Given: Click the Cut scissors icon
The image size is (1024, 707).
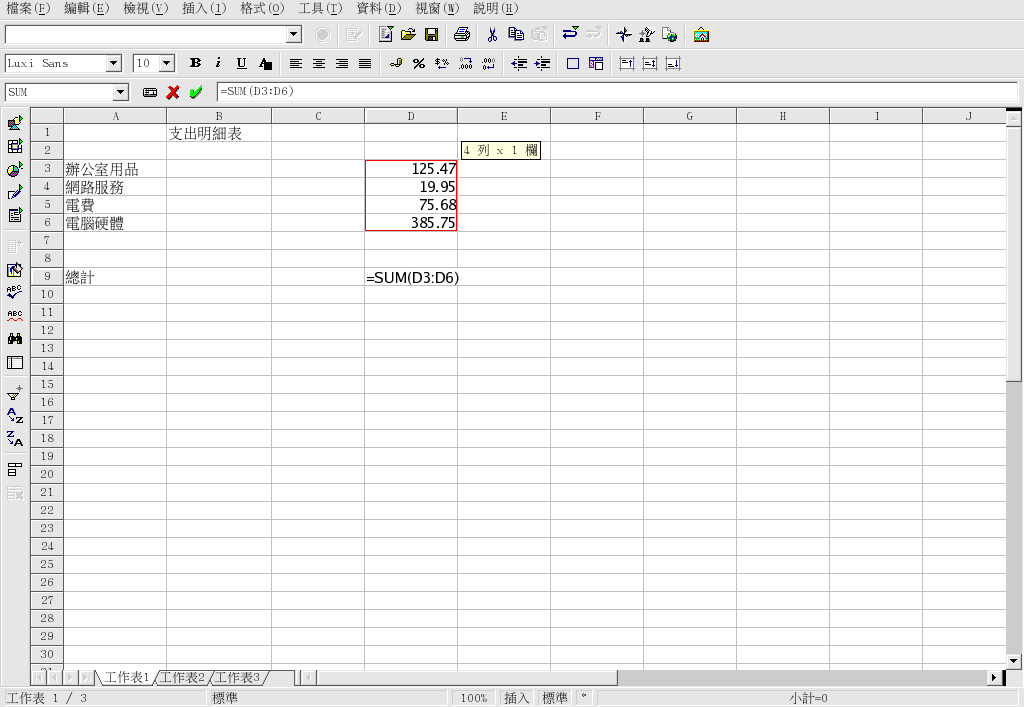Looking at the screenshot, I should [492, 35].
